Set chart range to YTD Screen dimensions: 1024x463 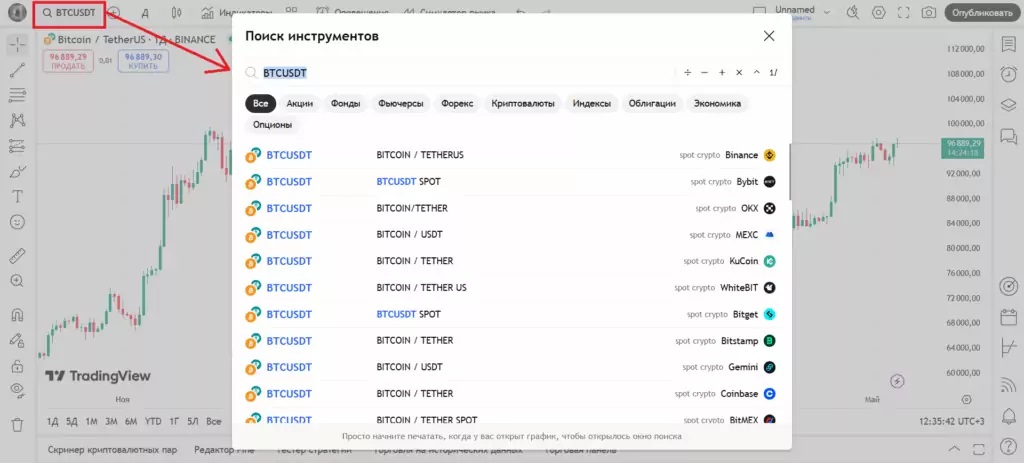coord(153,421)
